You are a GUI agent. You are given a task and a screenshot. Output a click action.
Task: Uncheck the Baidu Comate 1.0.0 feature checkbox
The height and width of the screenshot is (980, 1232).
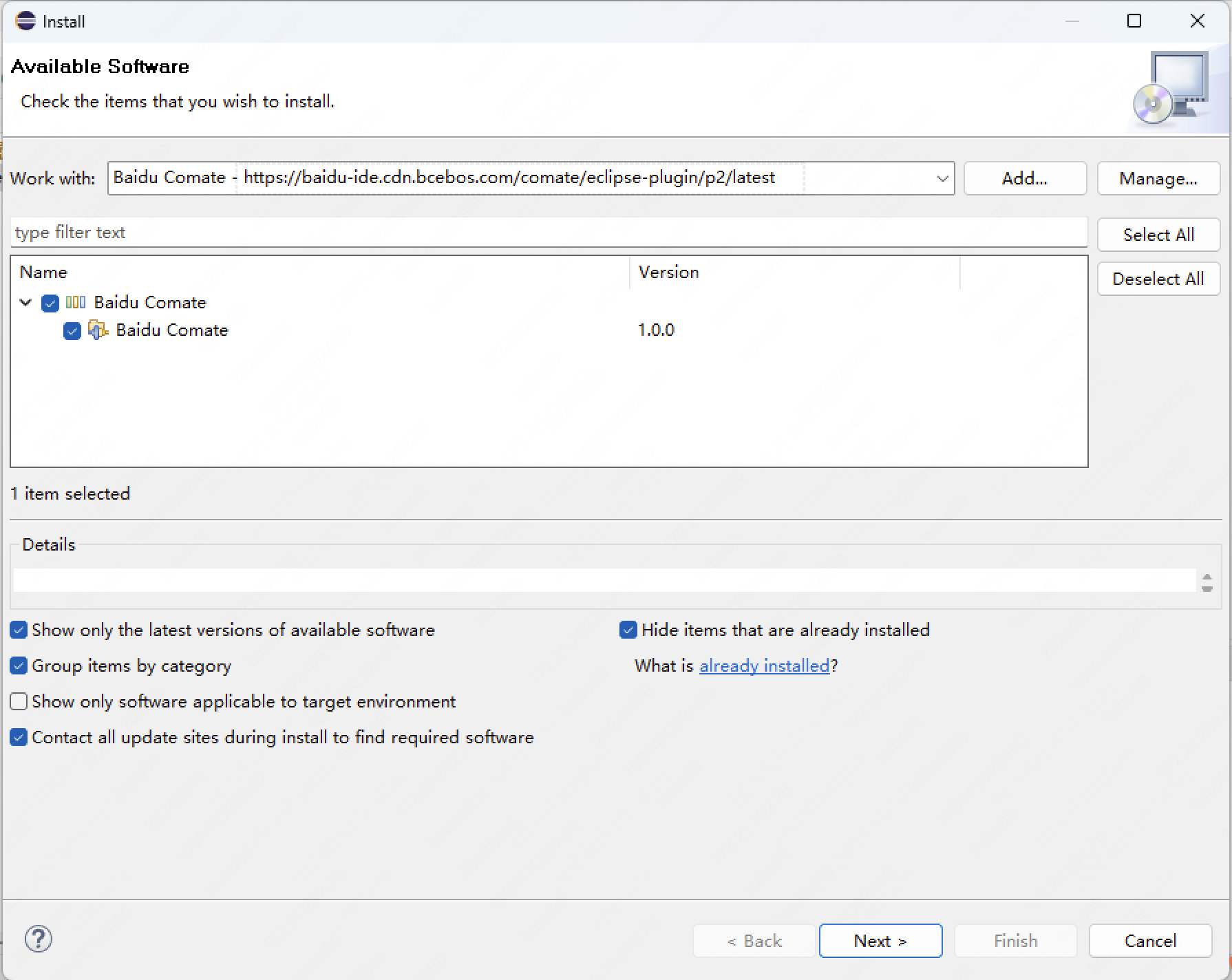(72, 331)
